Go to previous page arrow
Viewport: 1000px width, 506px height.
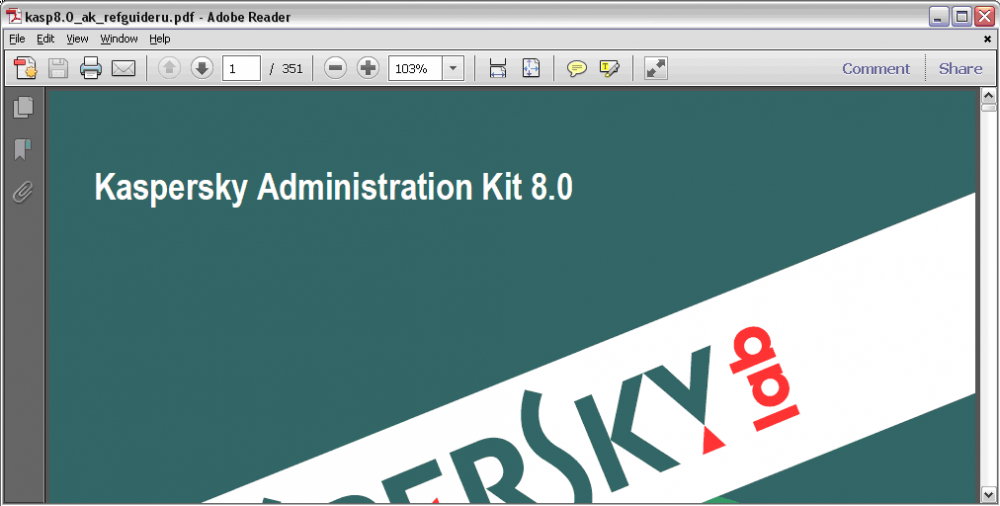(x=169, y=68)
